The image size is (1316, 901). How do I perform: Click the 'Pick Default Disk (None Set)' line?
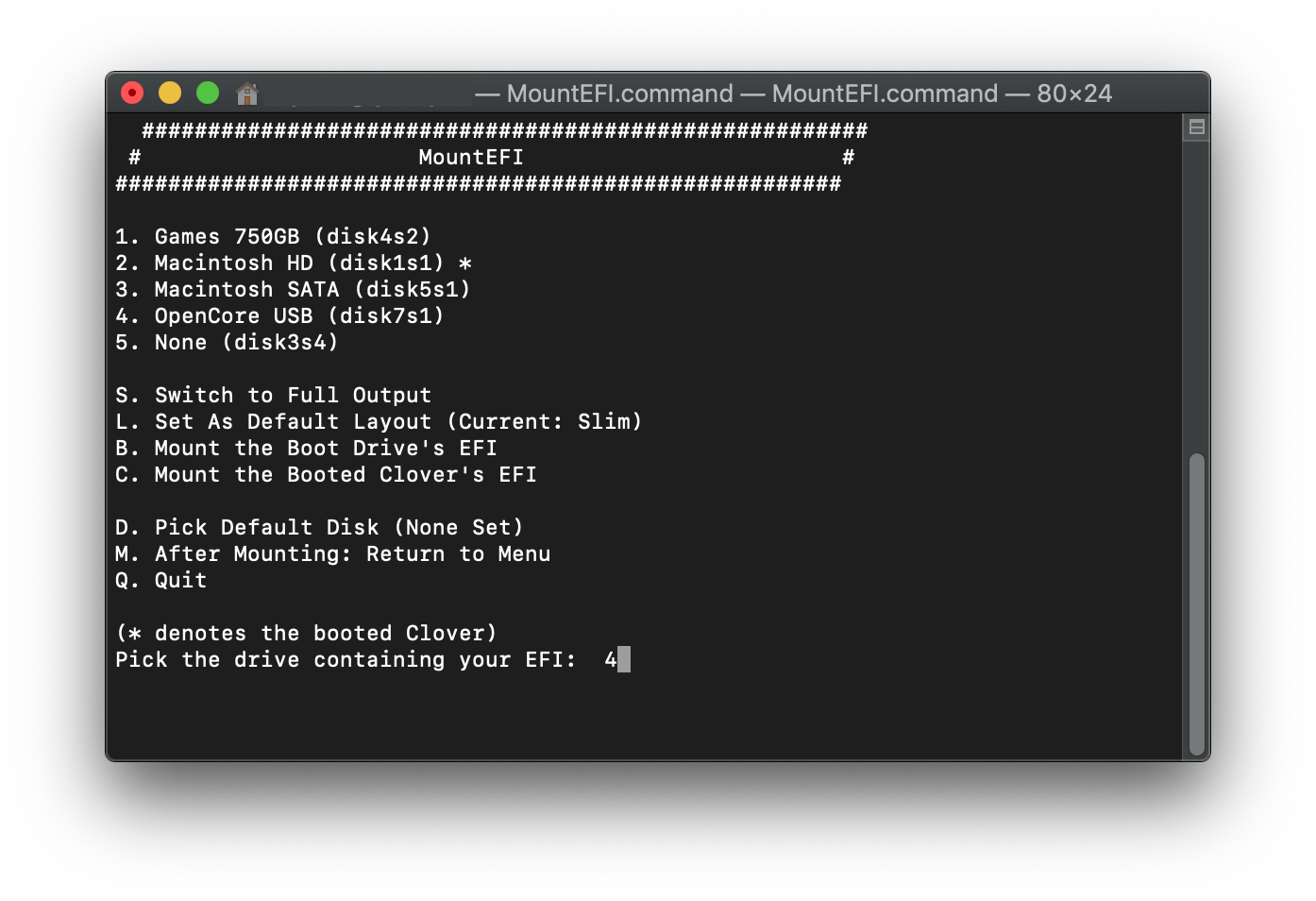pos(319,527)
